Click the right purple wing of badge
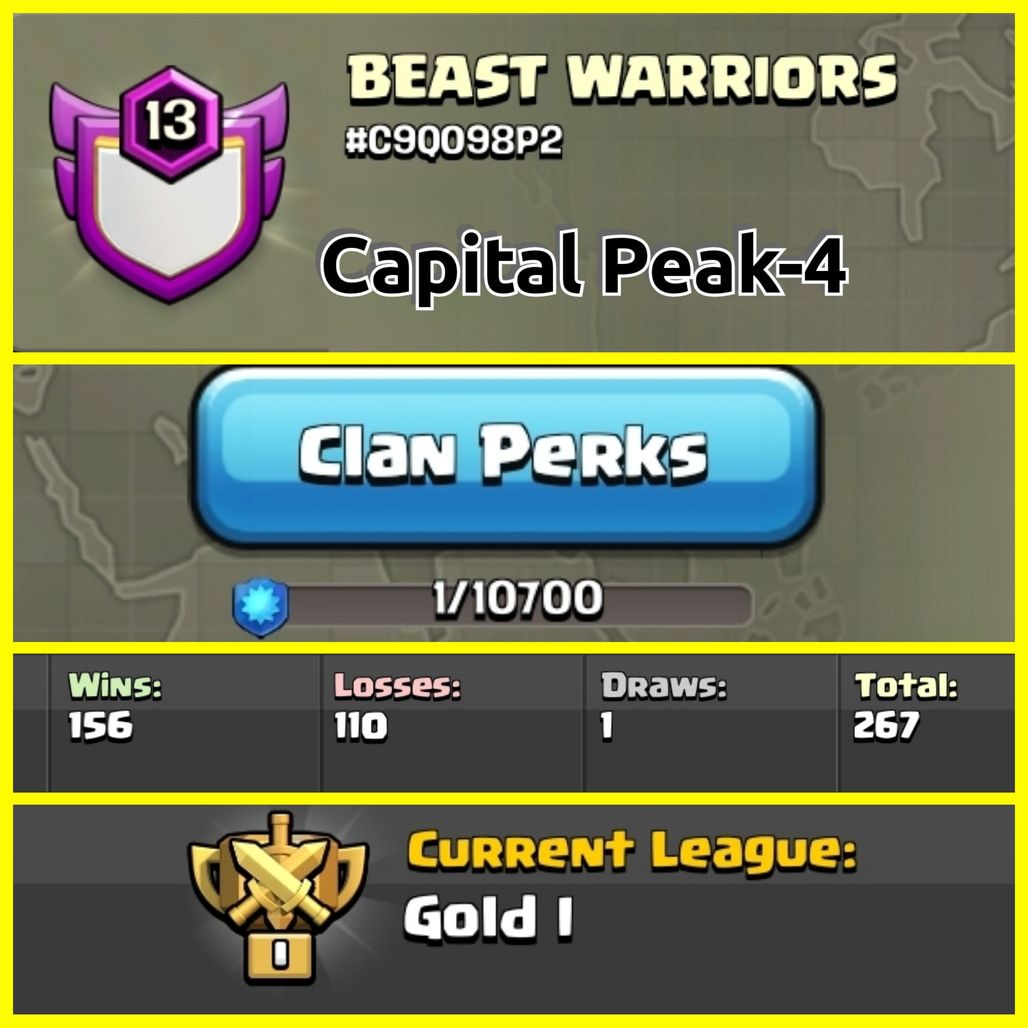This screenshot has height=1028, width=1028. (269, 151)
